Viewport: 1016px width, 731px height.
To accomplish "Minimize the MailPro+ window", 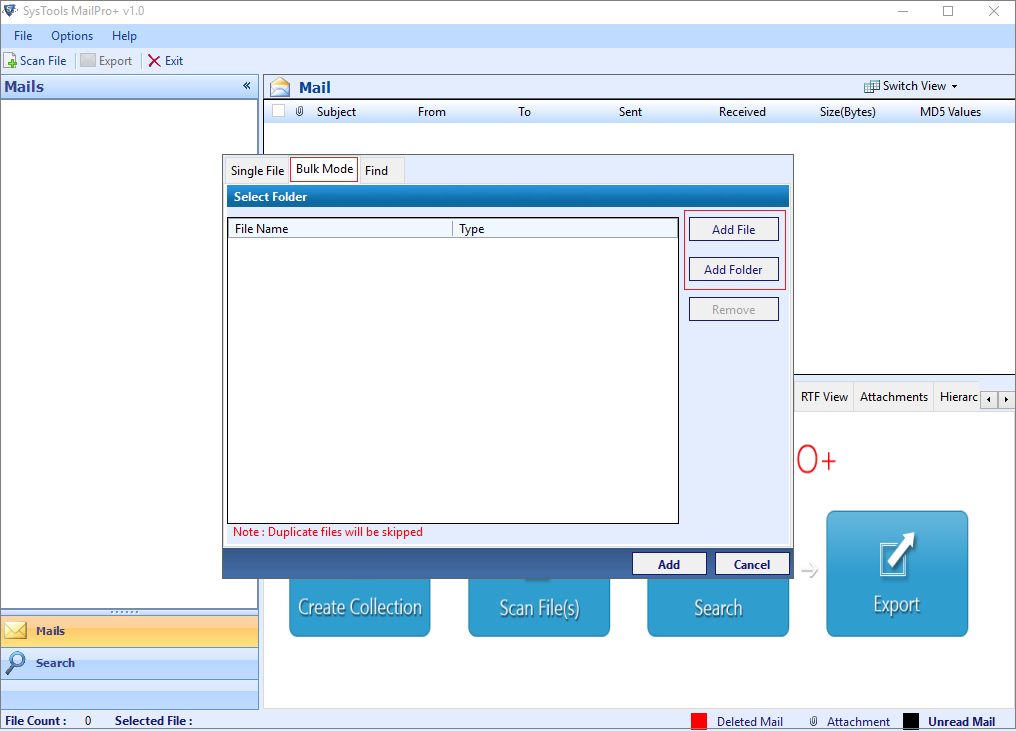I will (903, 11).
